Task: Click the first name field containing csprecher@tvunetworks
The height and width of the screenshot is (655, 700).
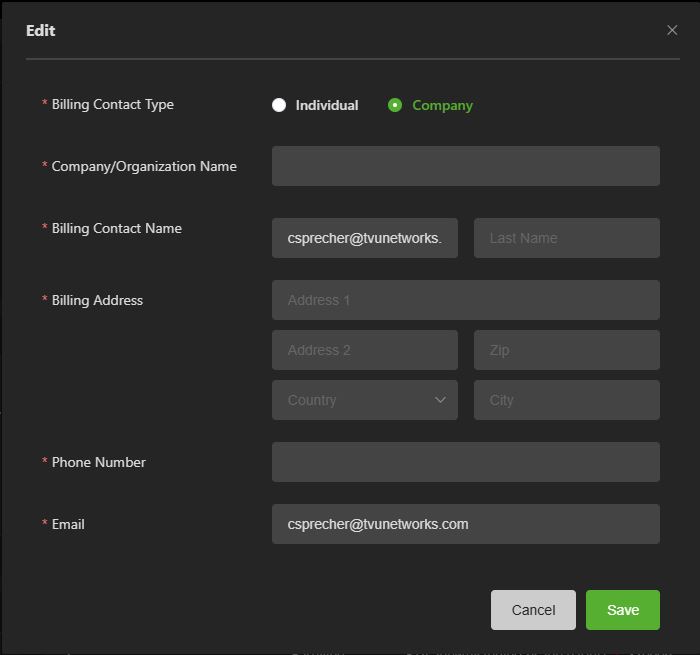Action: point(365,238)
